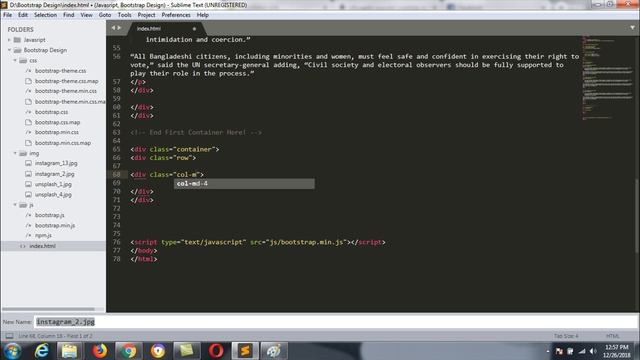Select instagram_2.jpg in sidebar
The image size is (640, 360).
point(54,174)
